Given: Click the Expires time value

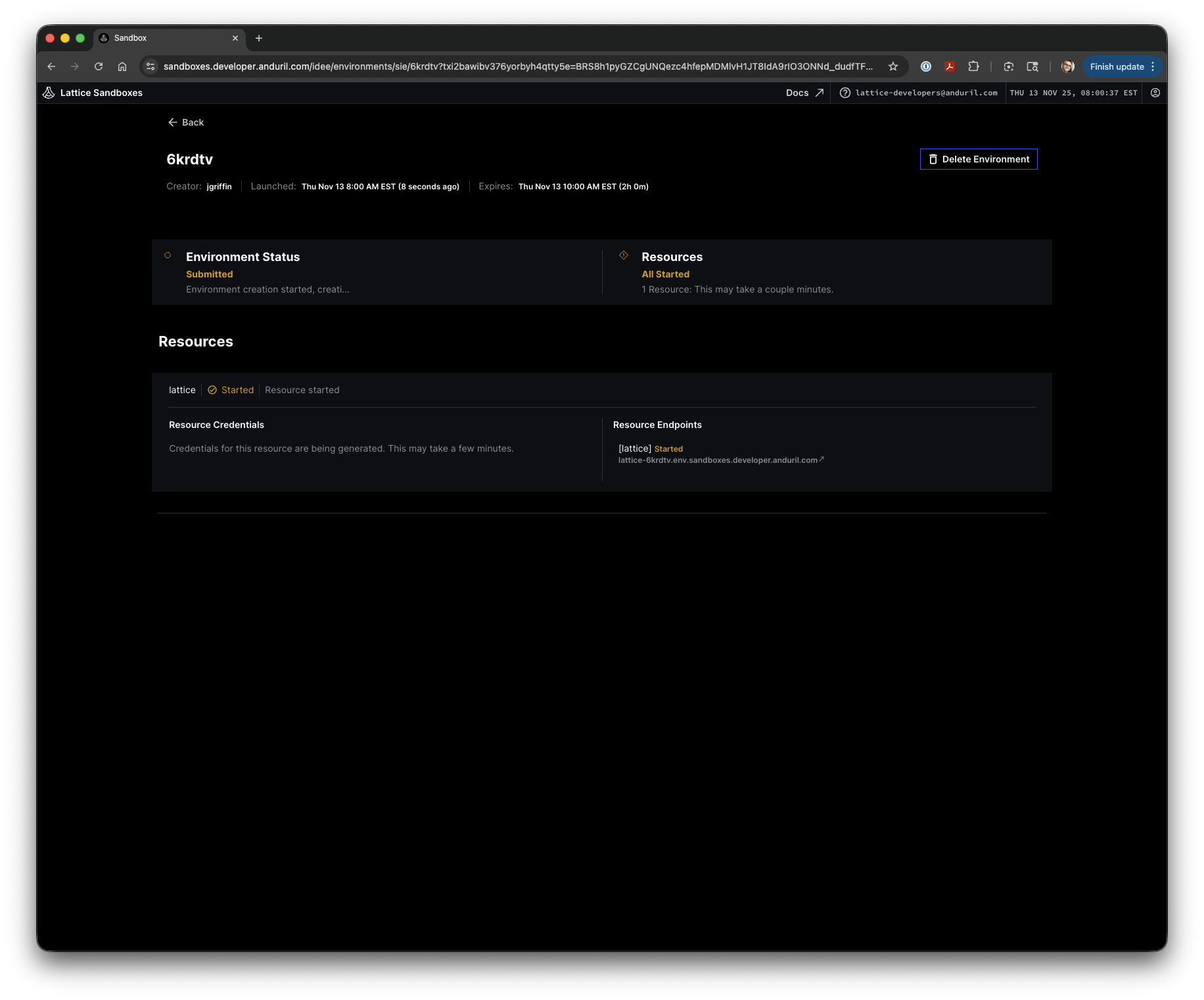Looking at the screenshot, I should (x=583, y=187).
